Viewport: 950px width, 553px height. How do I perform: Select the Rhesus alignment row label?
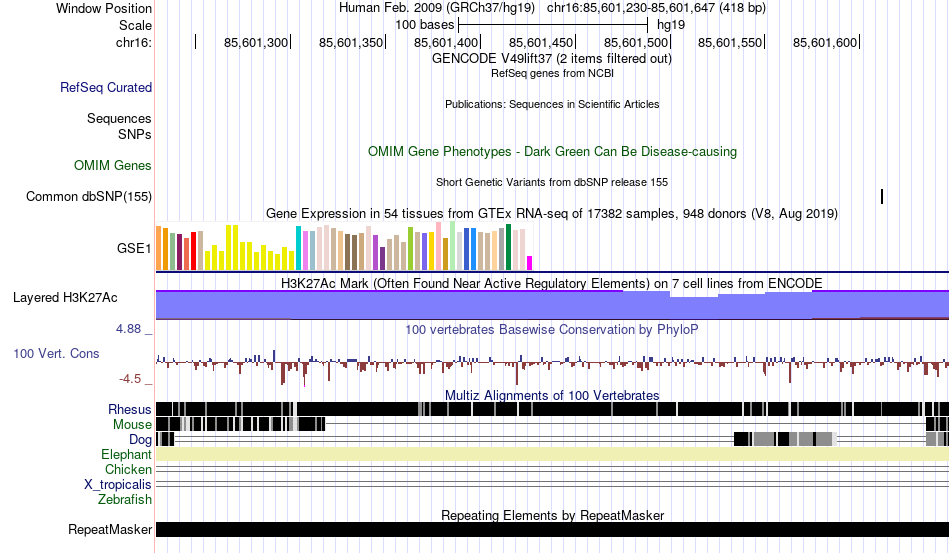point(130,409)
